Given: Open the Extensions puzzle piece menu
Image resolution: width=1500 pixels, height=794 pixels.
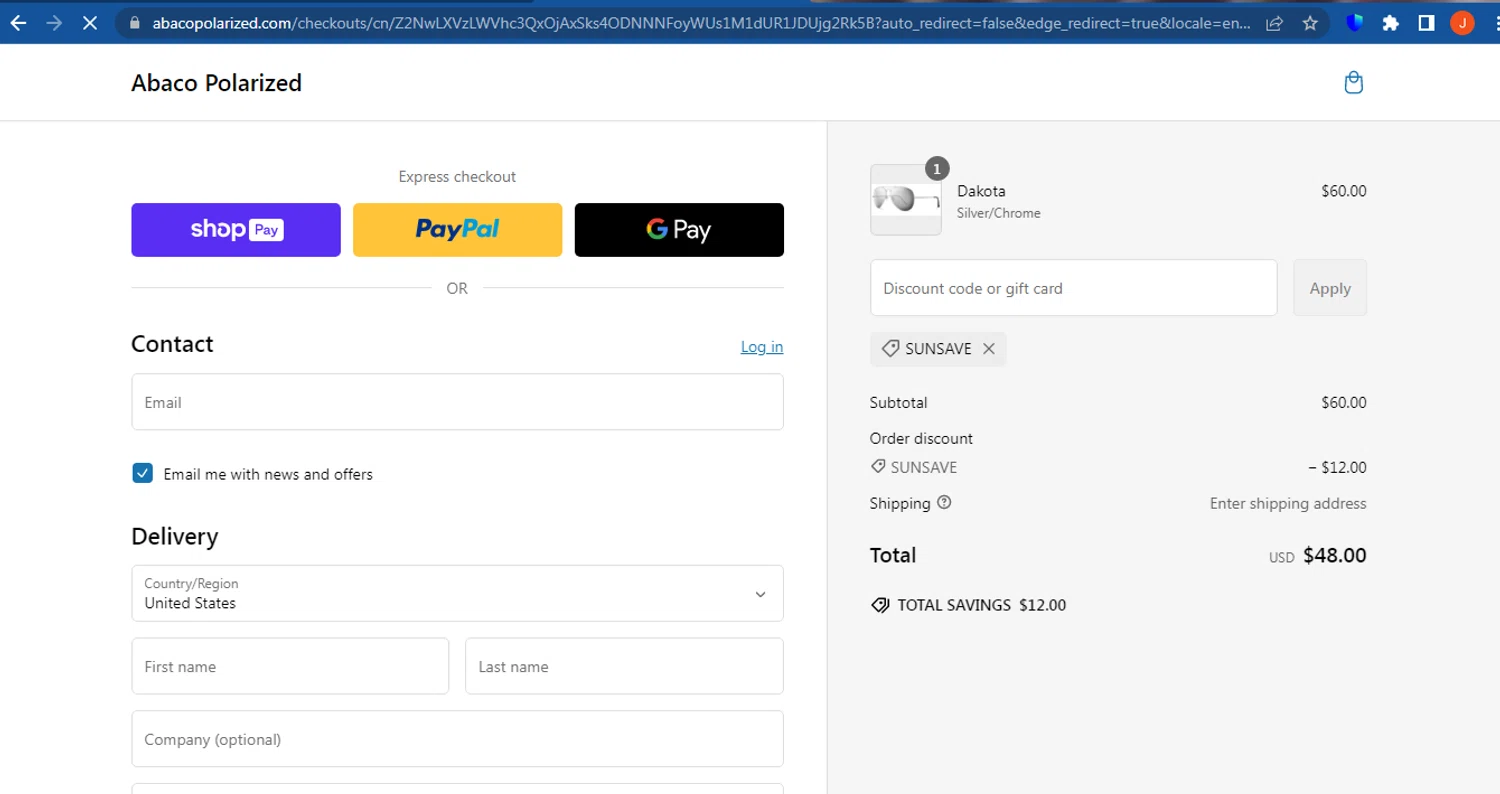Looking at the screenshot, I should click(1391, 22).
